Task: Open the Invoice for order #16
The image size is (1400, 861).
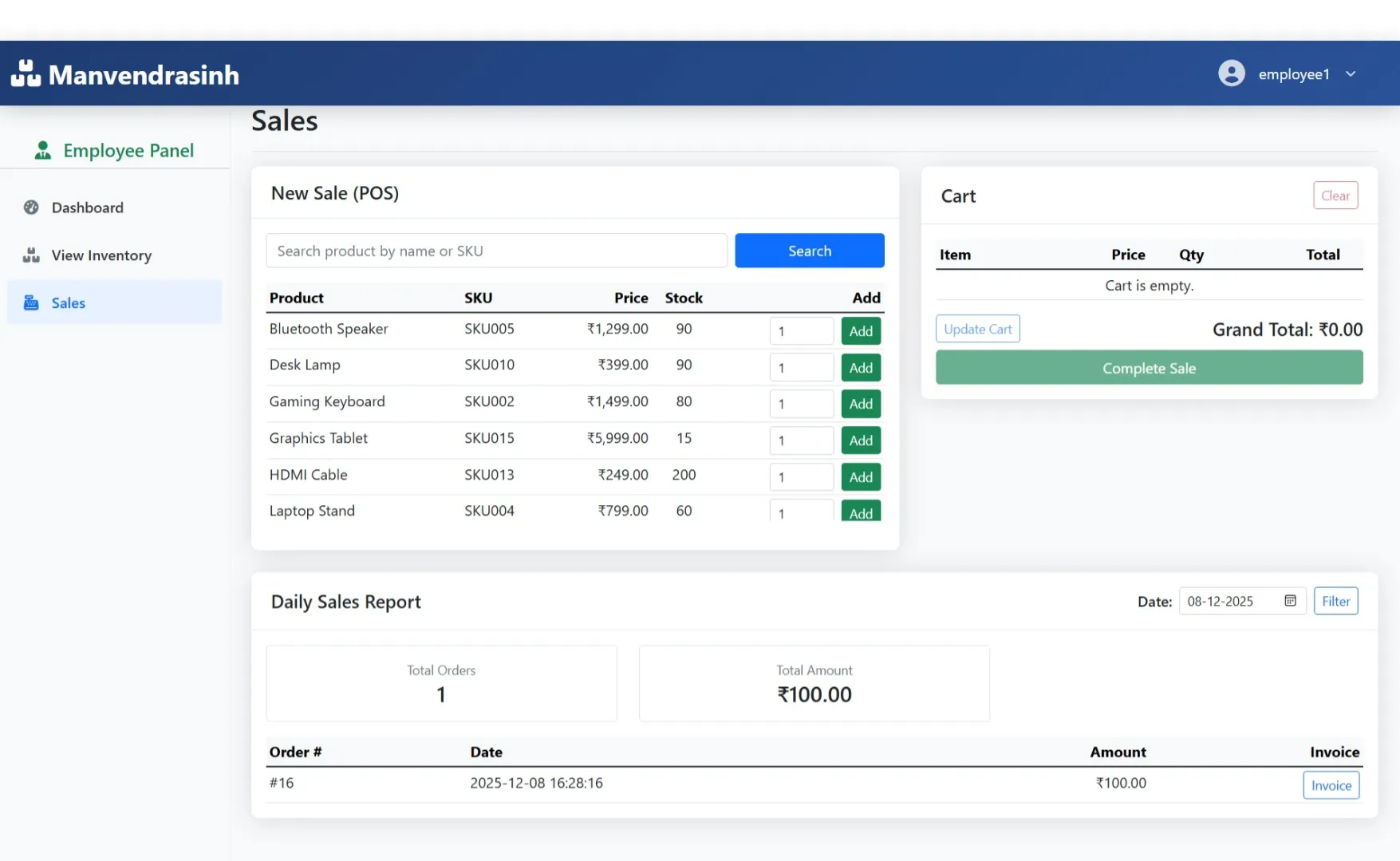Action: tap(1330, 784)
